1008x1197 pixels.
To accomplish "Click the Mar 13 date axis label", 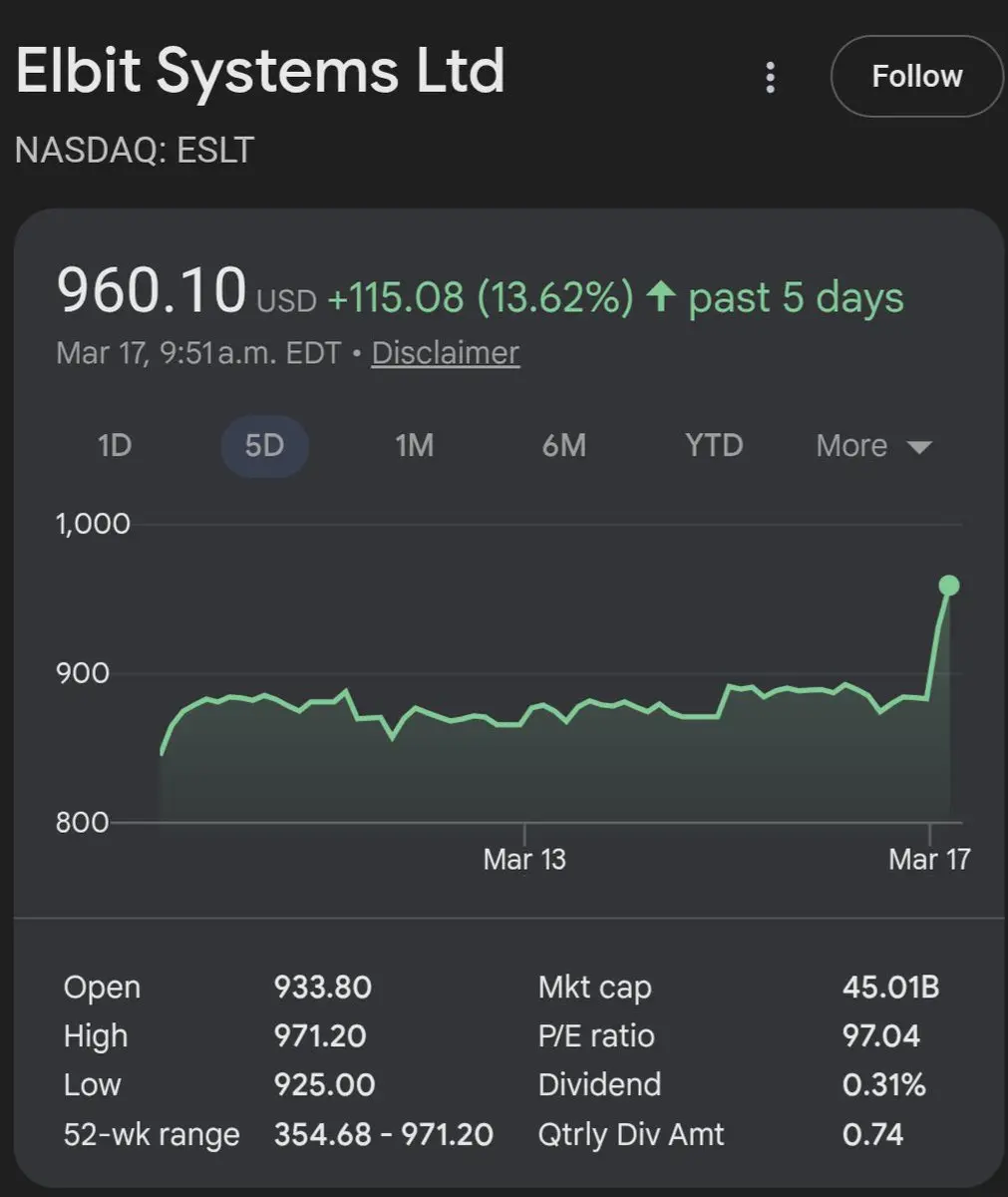I will coord(524,859).
